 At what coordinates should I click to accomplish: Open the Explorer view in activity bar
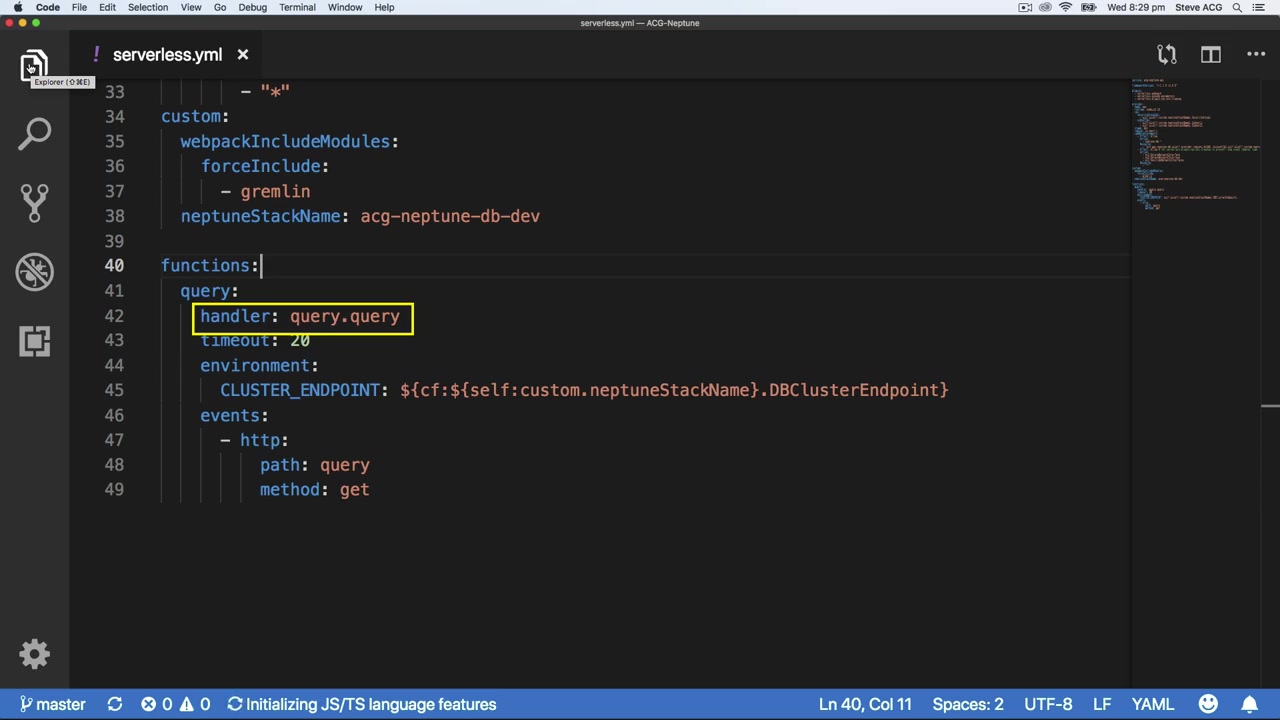[x=34, y=65]
